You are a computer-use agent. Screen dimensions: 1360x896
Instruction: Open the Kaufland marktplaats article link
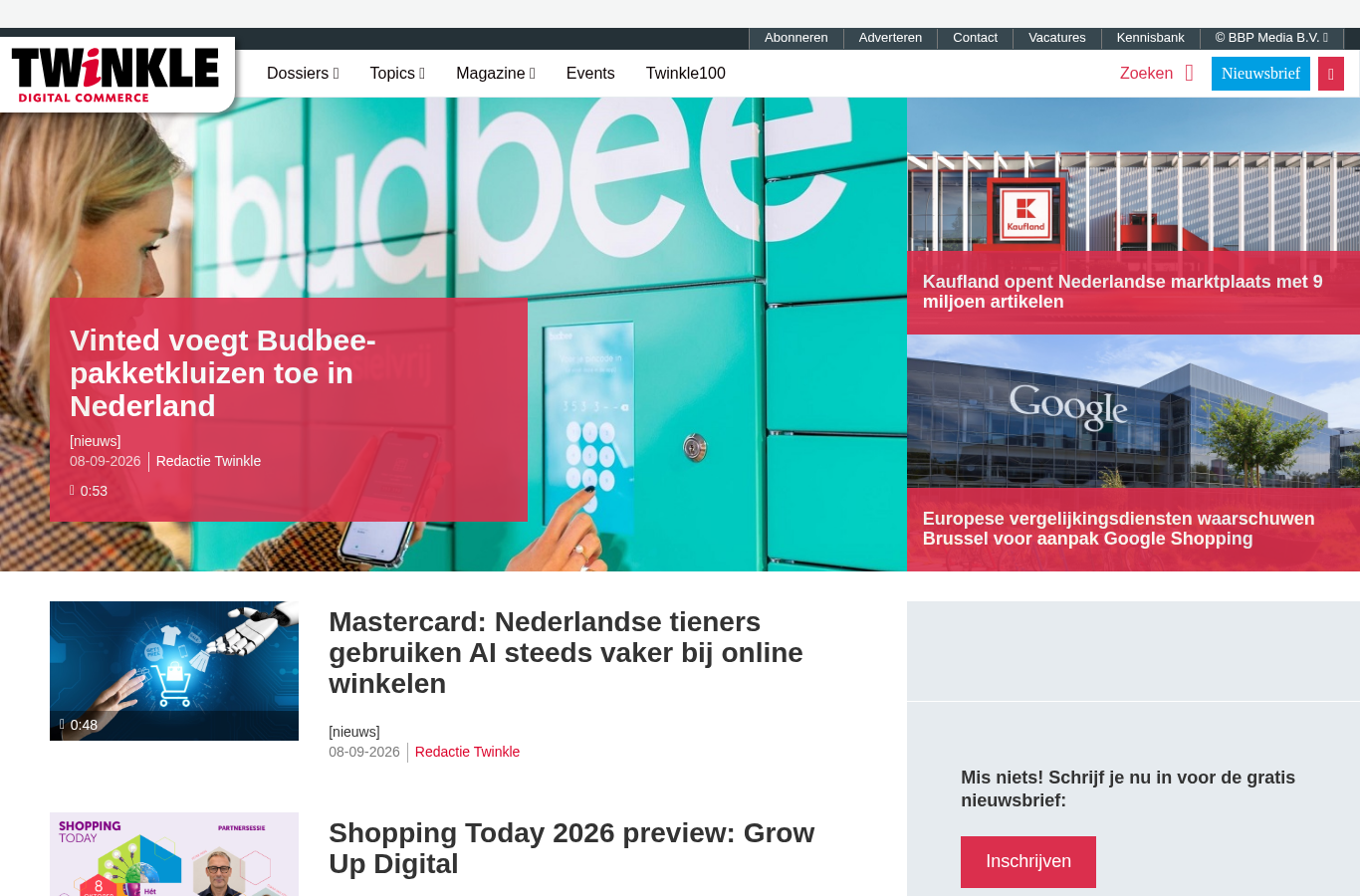1123,292
